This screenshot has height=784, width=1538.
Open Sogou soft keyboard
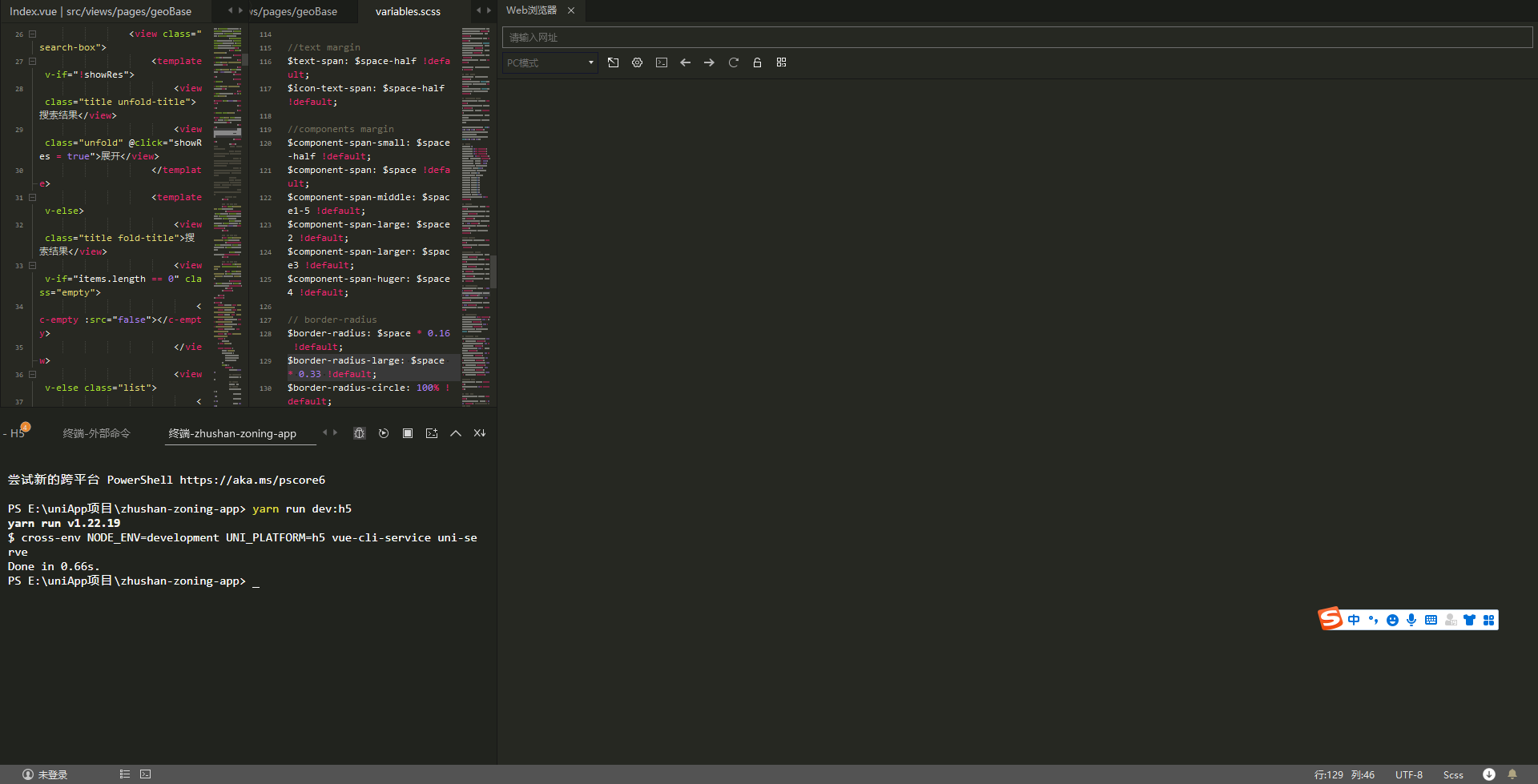tap(1431, 620)
